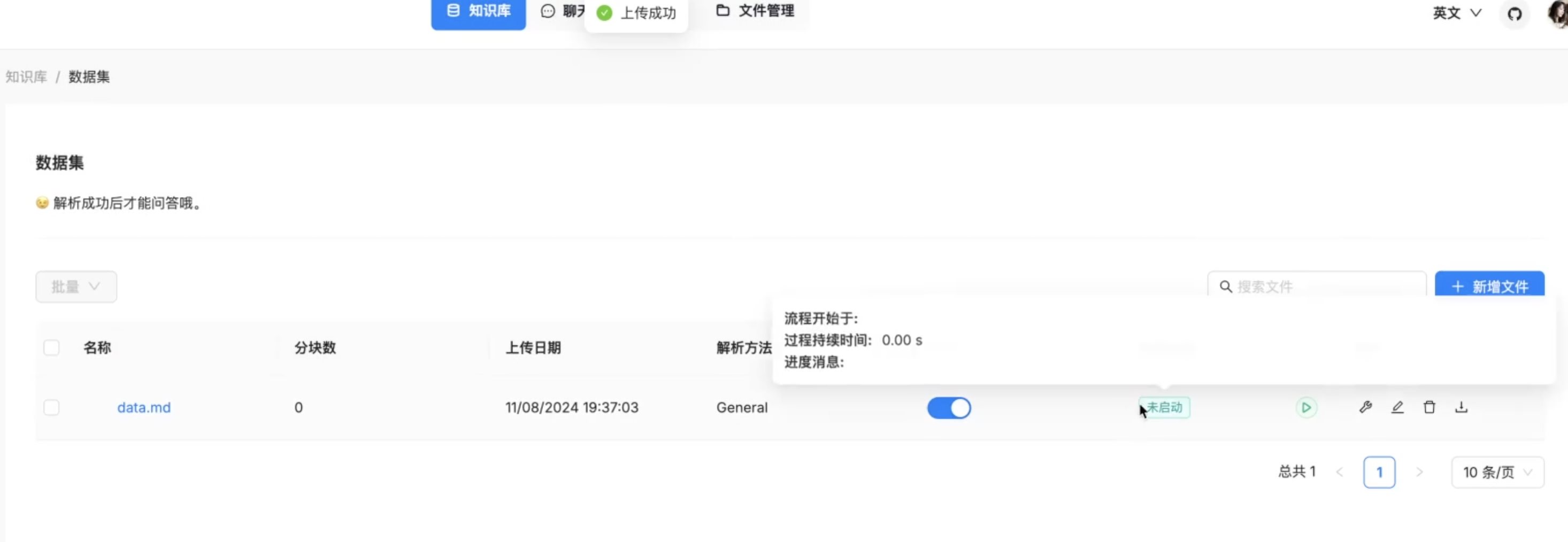Open the user avatar menu
This screenshot has width=1568, height=542.
tap(1558, 13)
